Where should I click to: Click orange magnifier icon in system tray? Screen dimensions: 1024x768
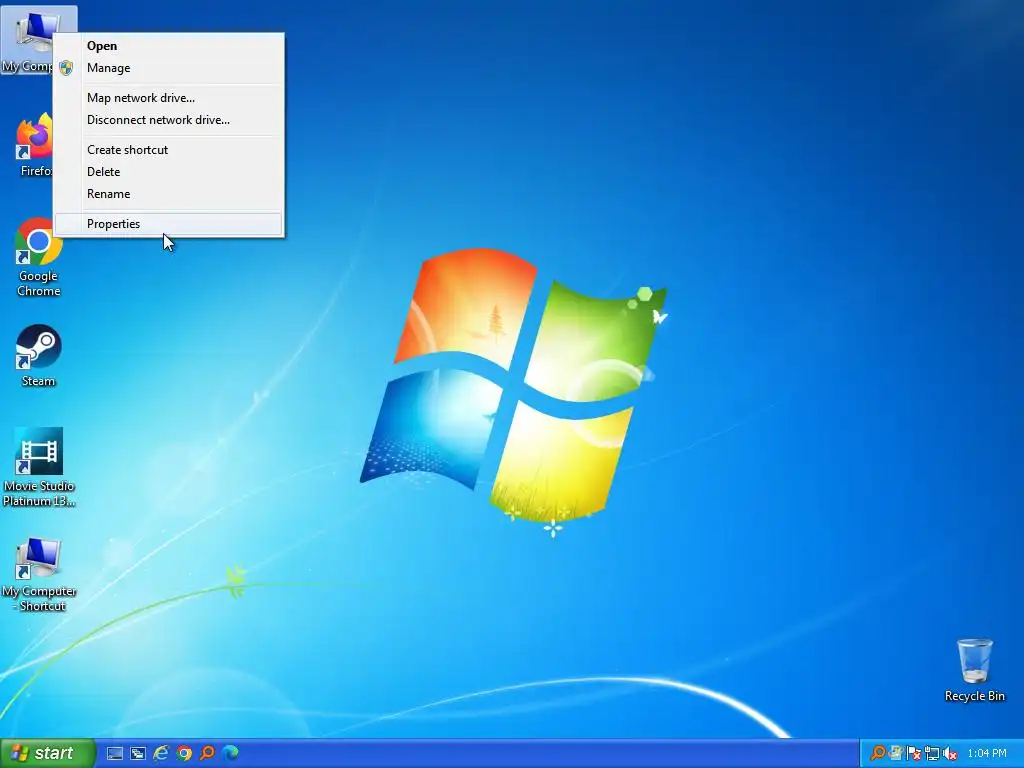click(x=878, y=754)
